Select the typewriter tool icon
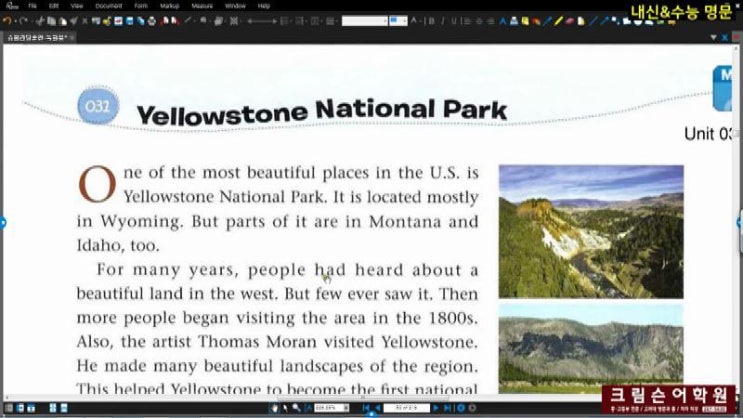This screenshot has height=418, width=743. [514, 21]
